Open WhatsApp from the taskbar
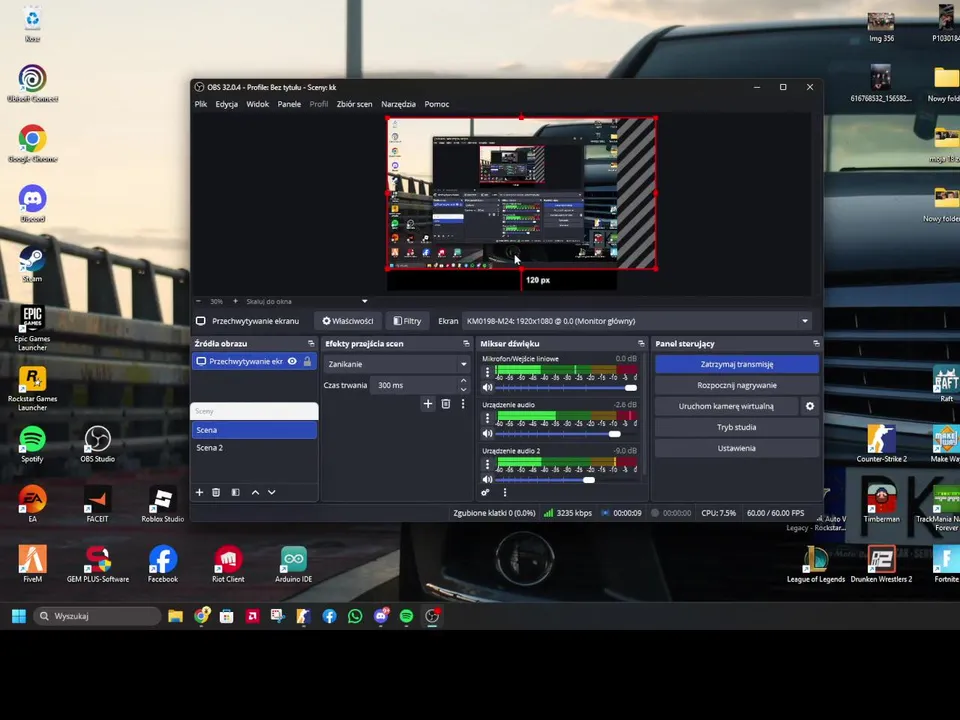 click(x=355, y=616)
